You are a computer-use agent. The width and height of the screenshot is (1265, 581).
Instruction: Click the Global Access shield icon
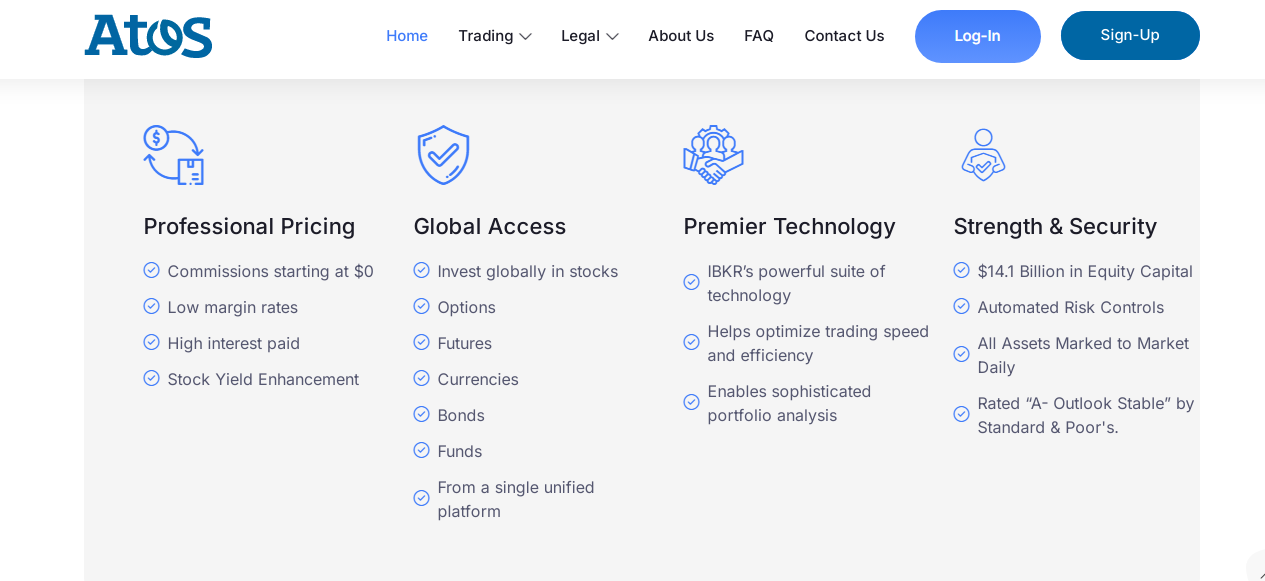coord(443,155)
